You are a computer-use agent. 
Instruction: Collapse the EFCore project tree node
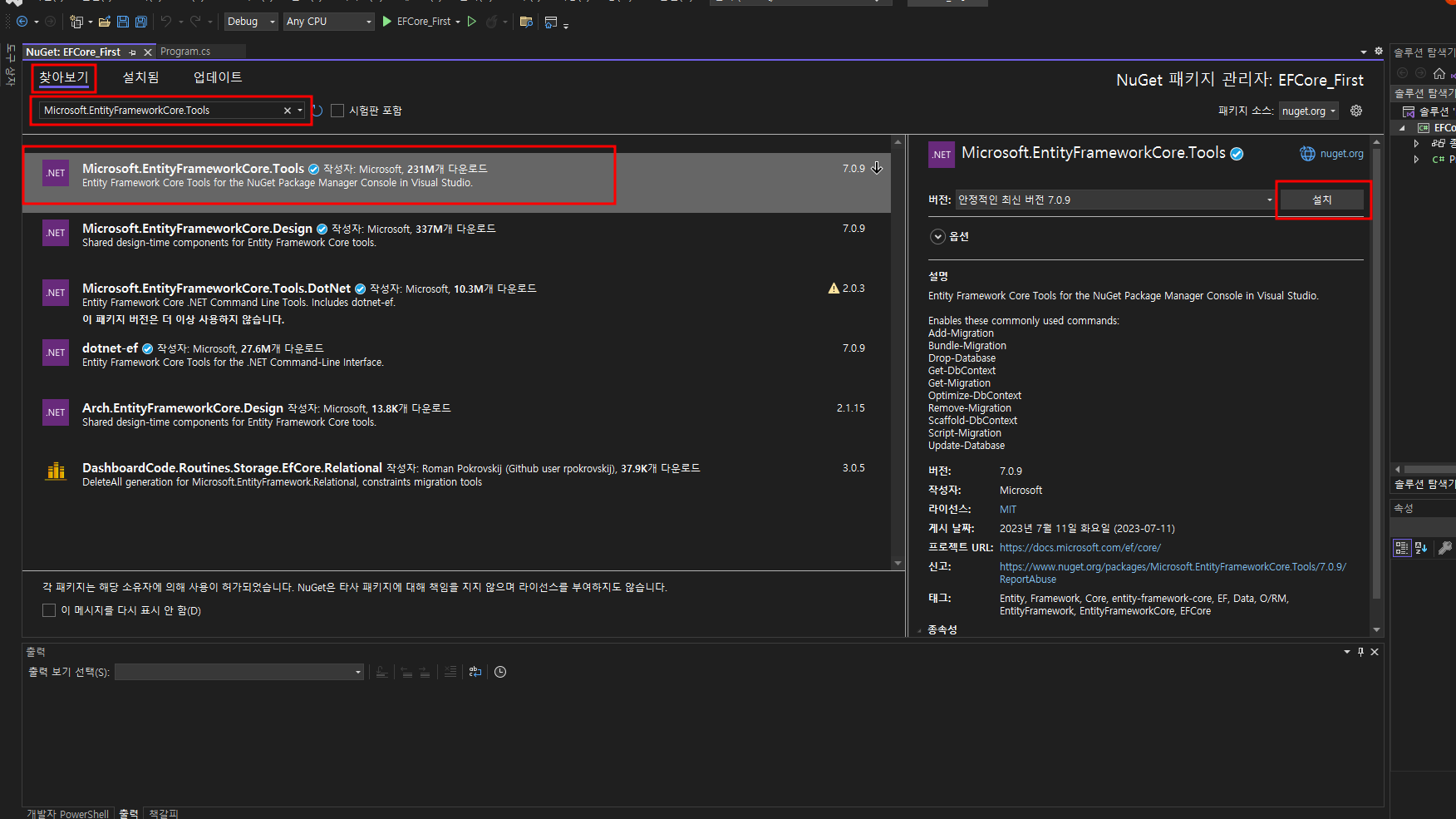click(1402, 128)
